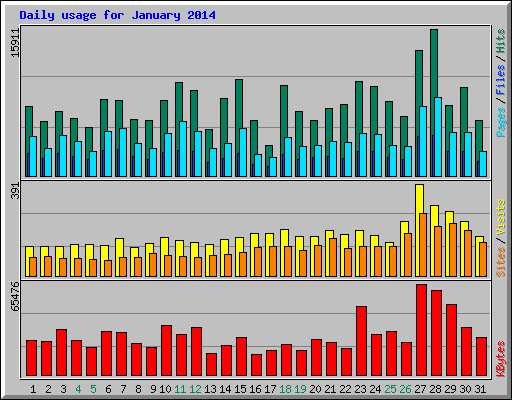
Task: Click the cyan files bar for day 7
Action: click(x=123, y=152)
